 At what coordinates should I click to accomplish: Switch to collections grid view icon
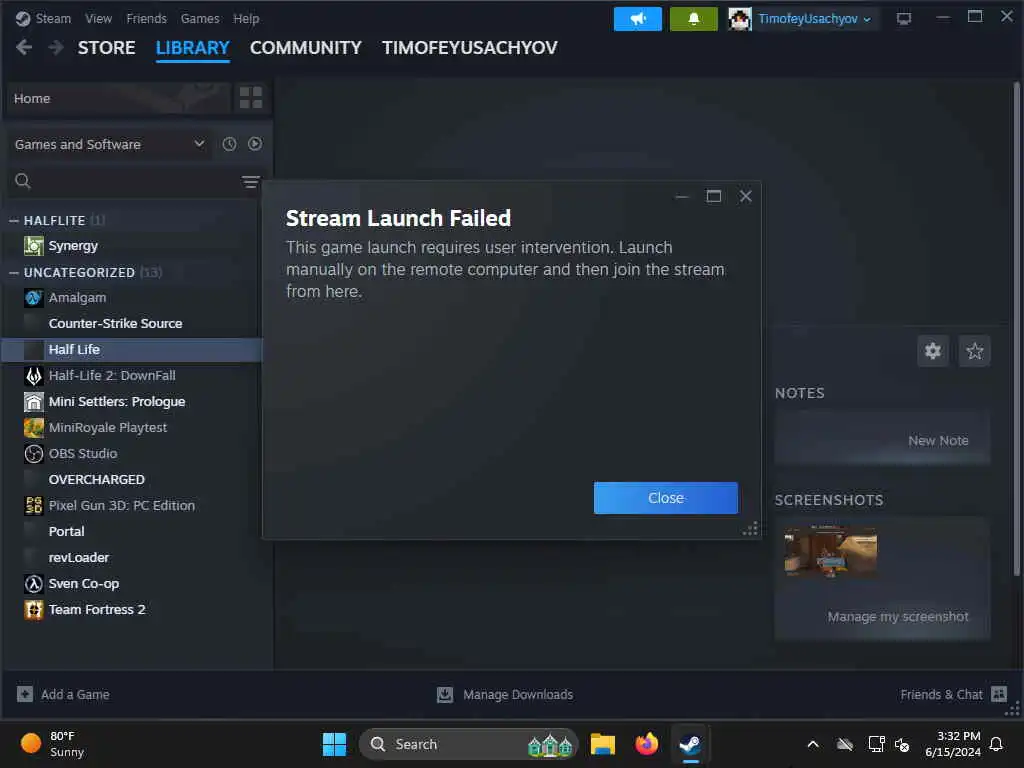[x=251, y=98]
